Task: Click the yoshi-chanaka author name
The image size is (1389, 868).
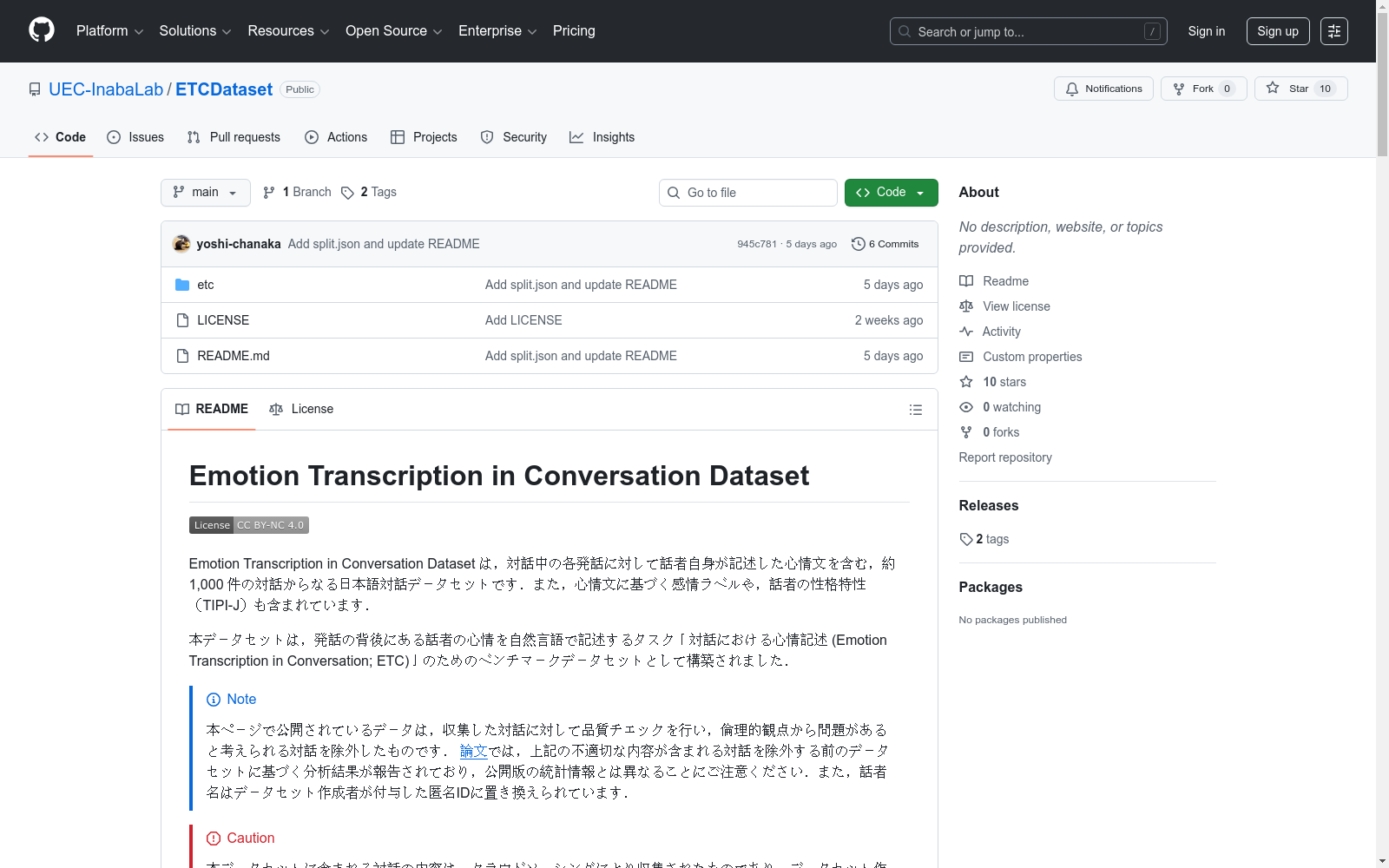Action: (239, 244)
